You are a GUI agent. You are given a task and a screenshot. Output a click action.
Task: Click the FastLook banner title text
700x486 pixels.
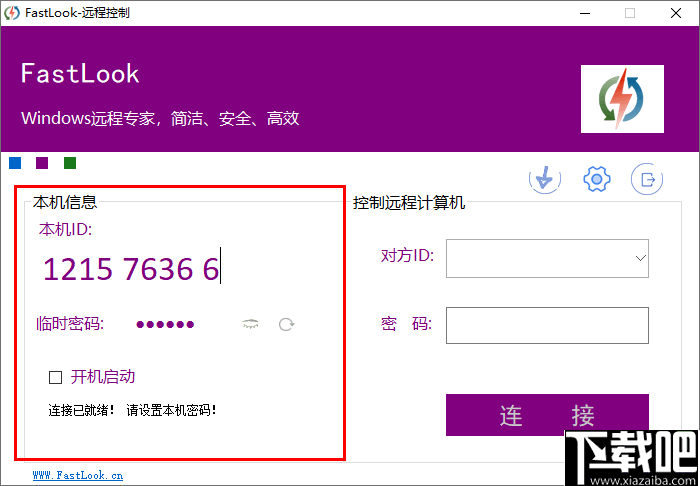click(x=80, y=74)
